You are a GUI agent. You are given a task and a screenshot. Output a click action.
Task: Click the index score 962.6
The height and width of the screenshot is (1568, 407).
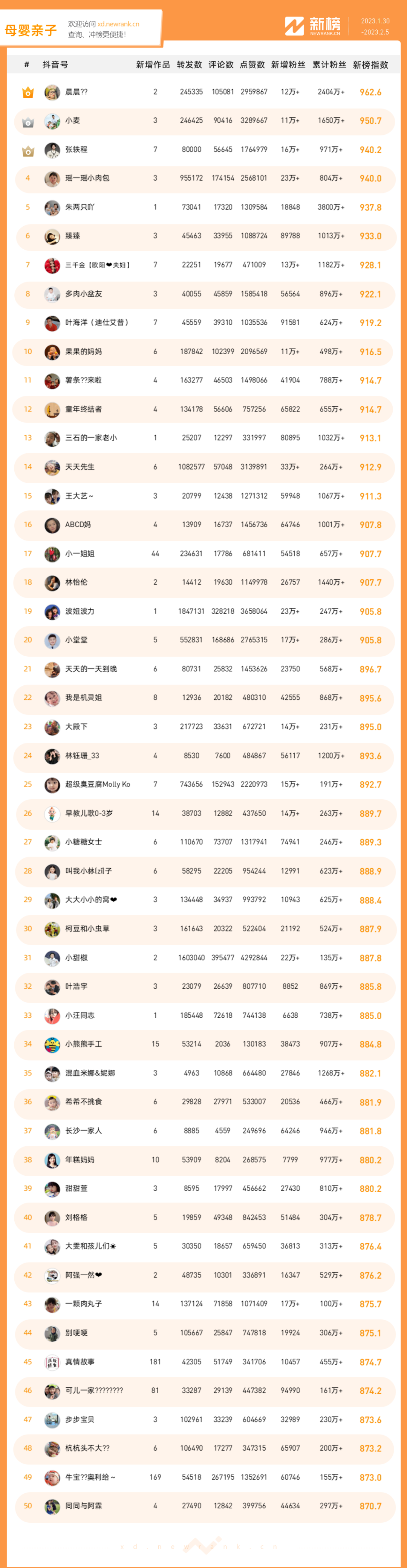coord(370,92)
